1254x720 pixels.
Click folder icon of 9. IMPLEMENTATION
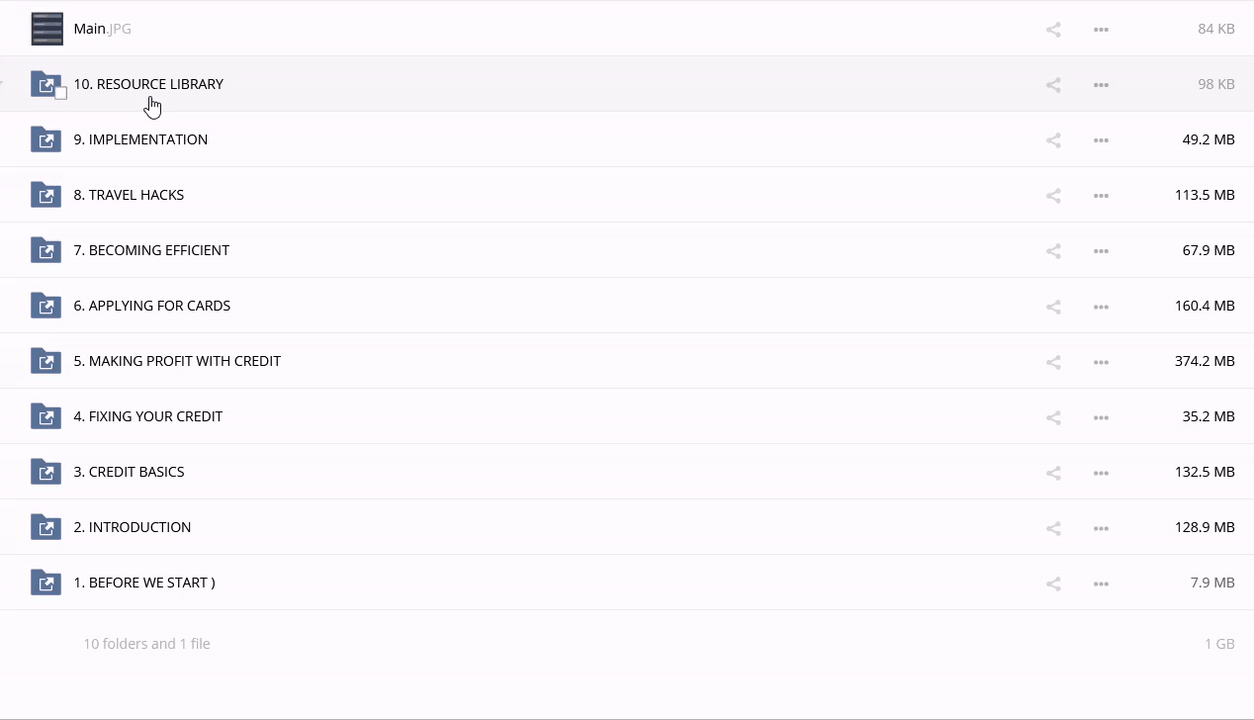(46, 140)
